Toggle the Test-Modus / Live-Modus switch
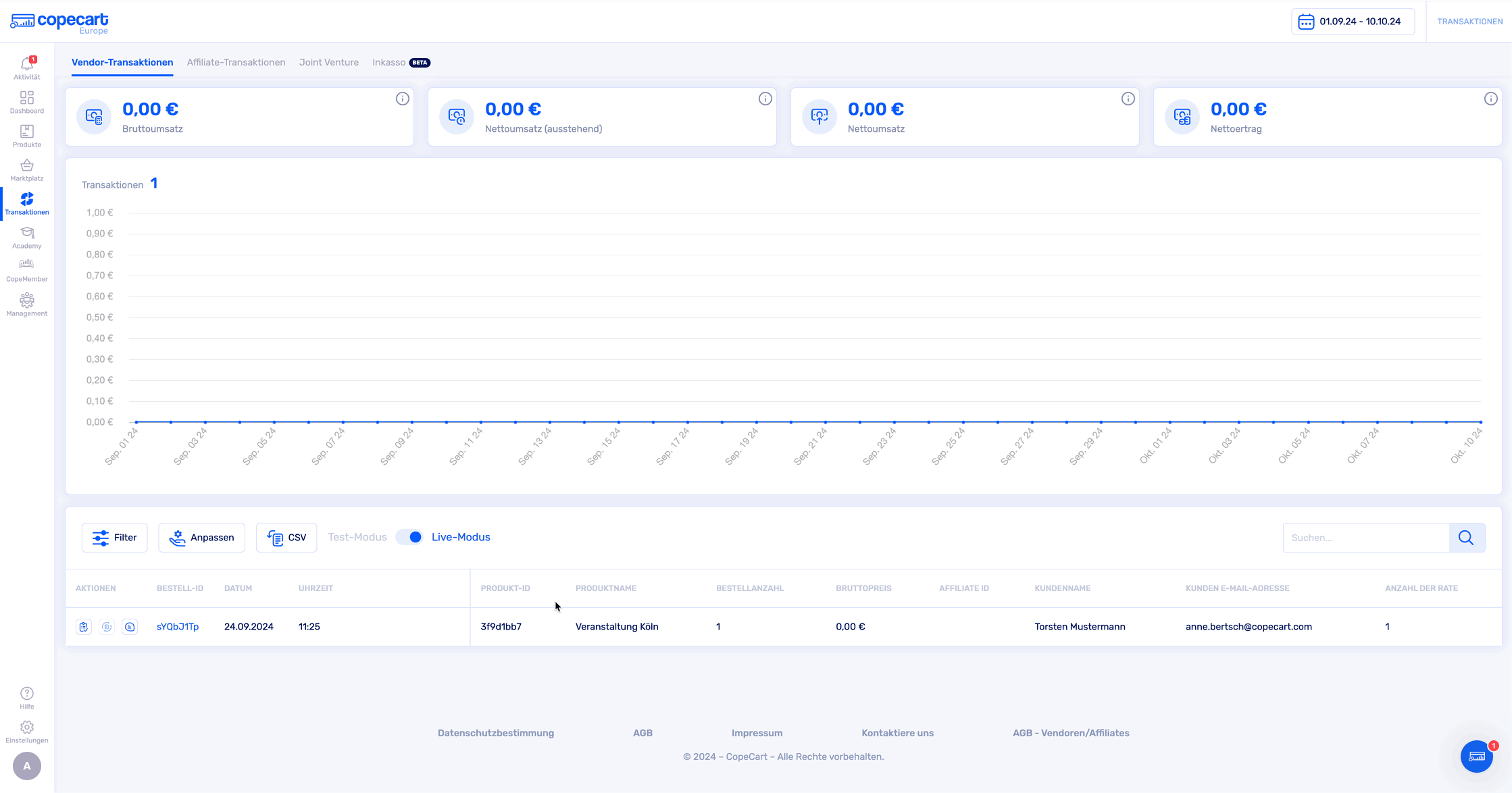This screenshot has height=793, width=1512. click(409, 537)
